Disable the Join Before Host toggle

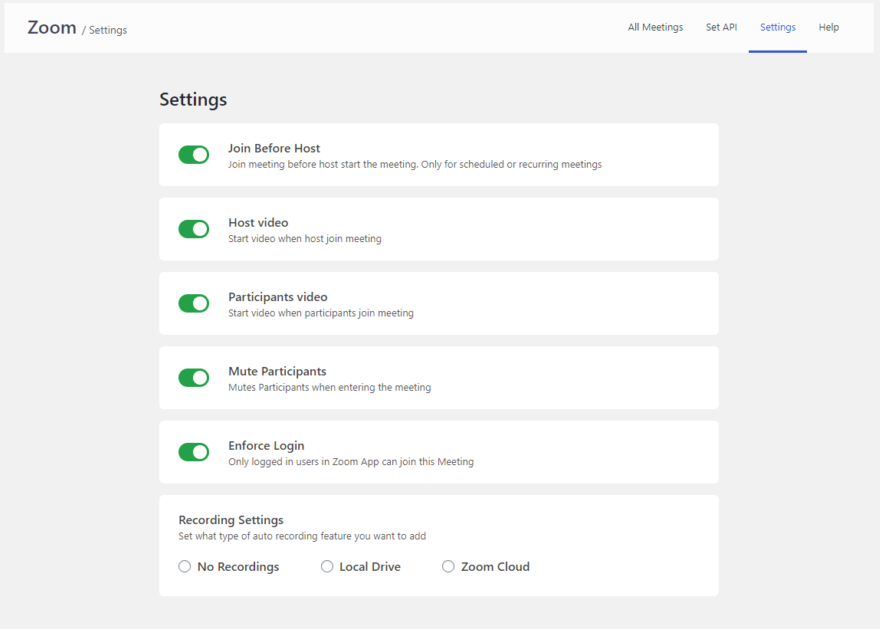click(x=194, y=155)
